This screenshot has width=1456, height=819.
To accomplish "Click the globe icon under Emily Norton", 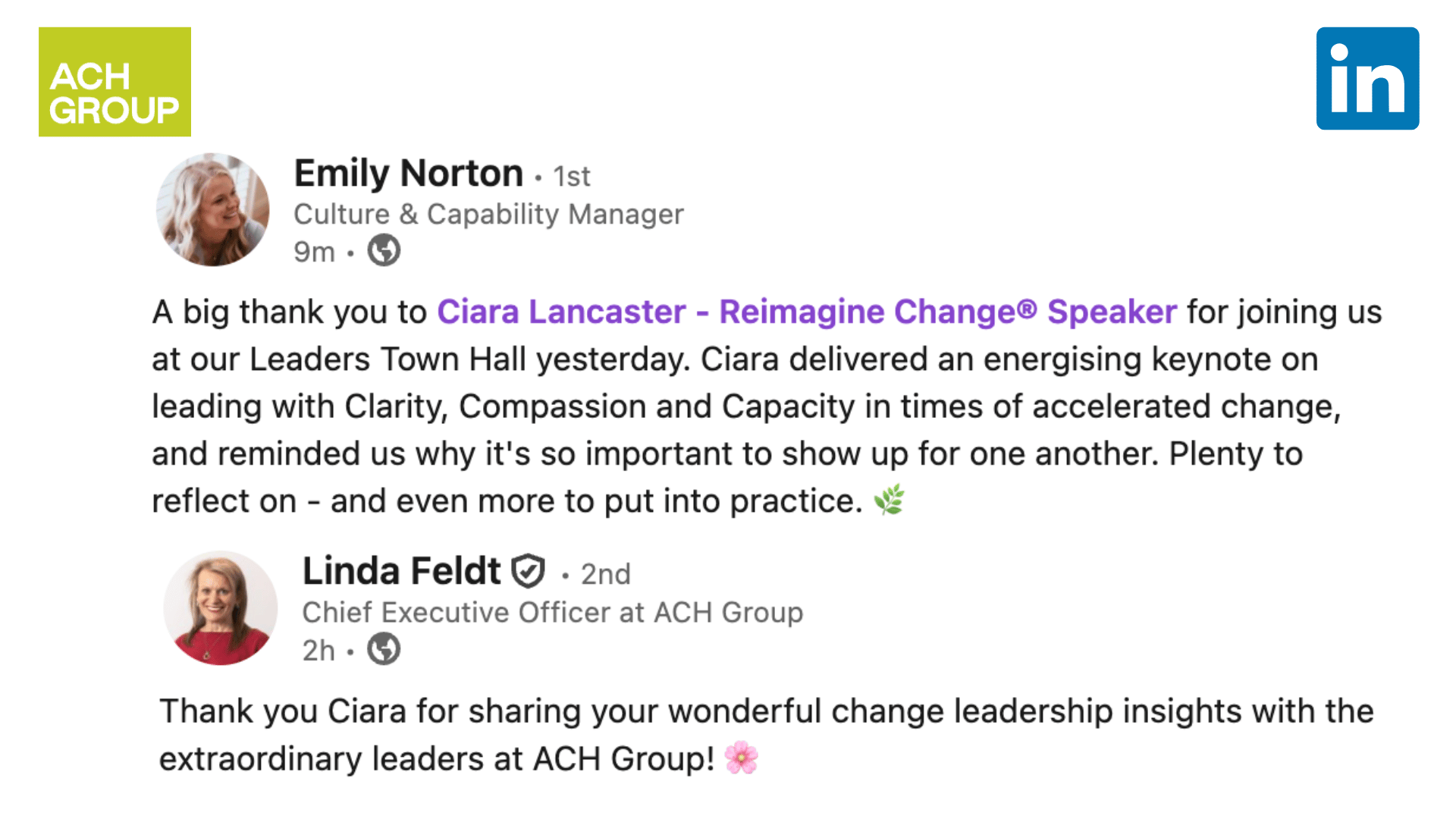I will click(x=384, y=250).
